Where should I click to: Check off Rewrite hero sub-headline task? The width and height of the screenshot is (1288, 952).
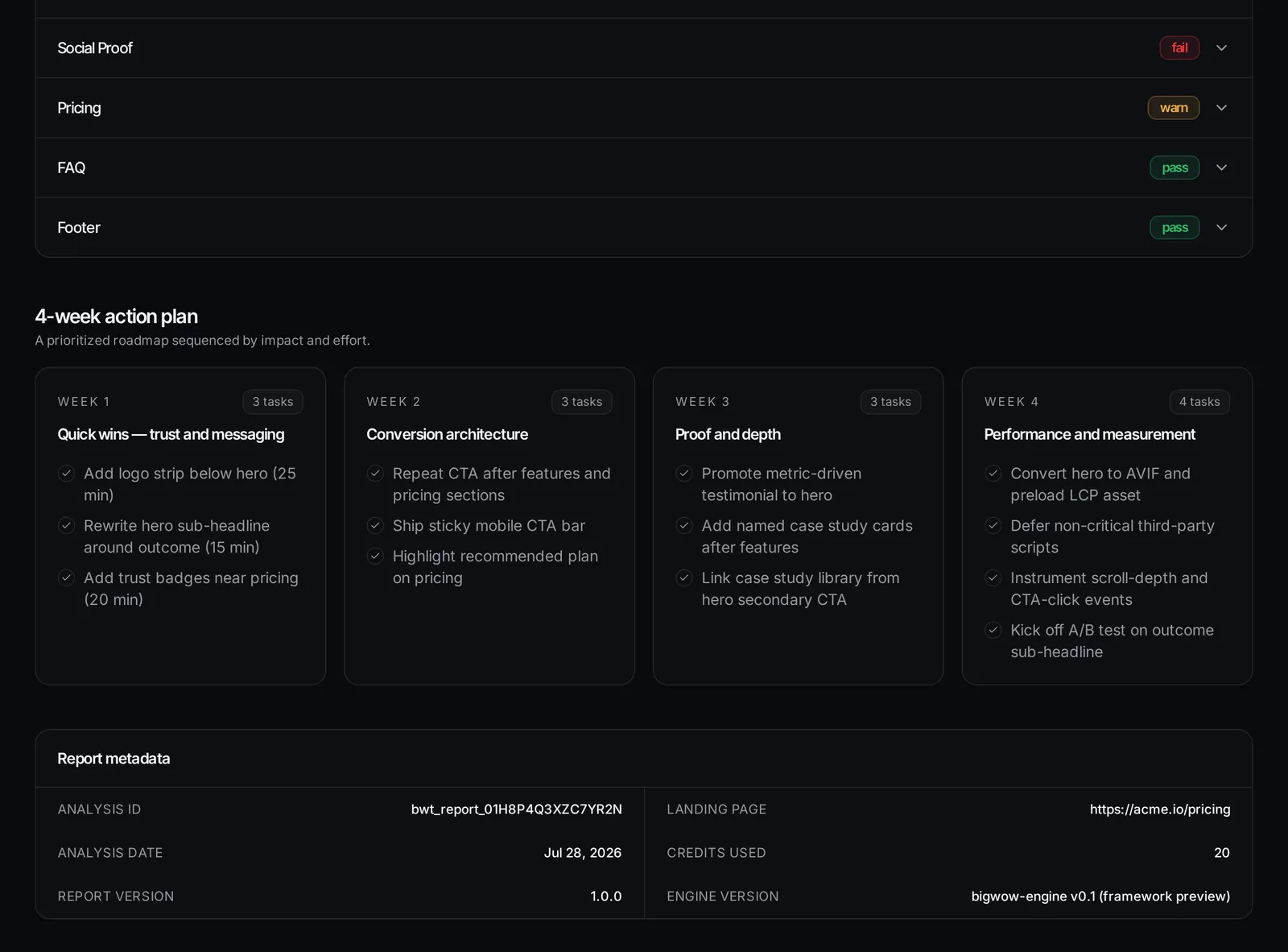point(67,526)
